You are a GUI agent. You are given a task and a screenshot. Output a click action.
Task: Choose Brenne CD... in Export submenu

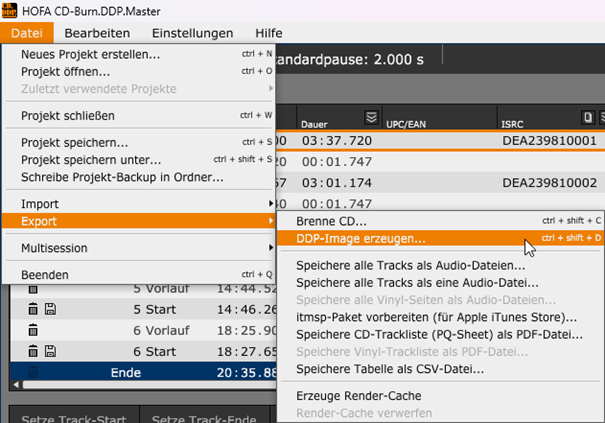click(x=441, y=222)
